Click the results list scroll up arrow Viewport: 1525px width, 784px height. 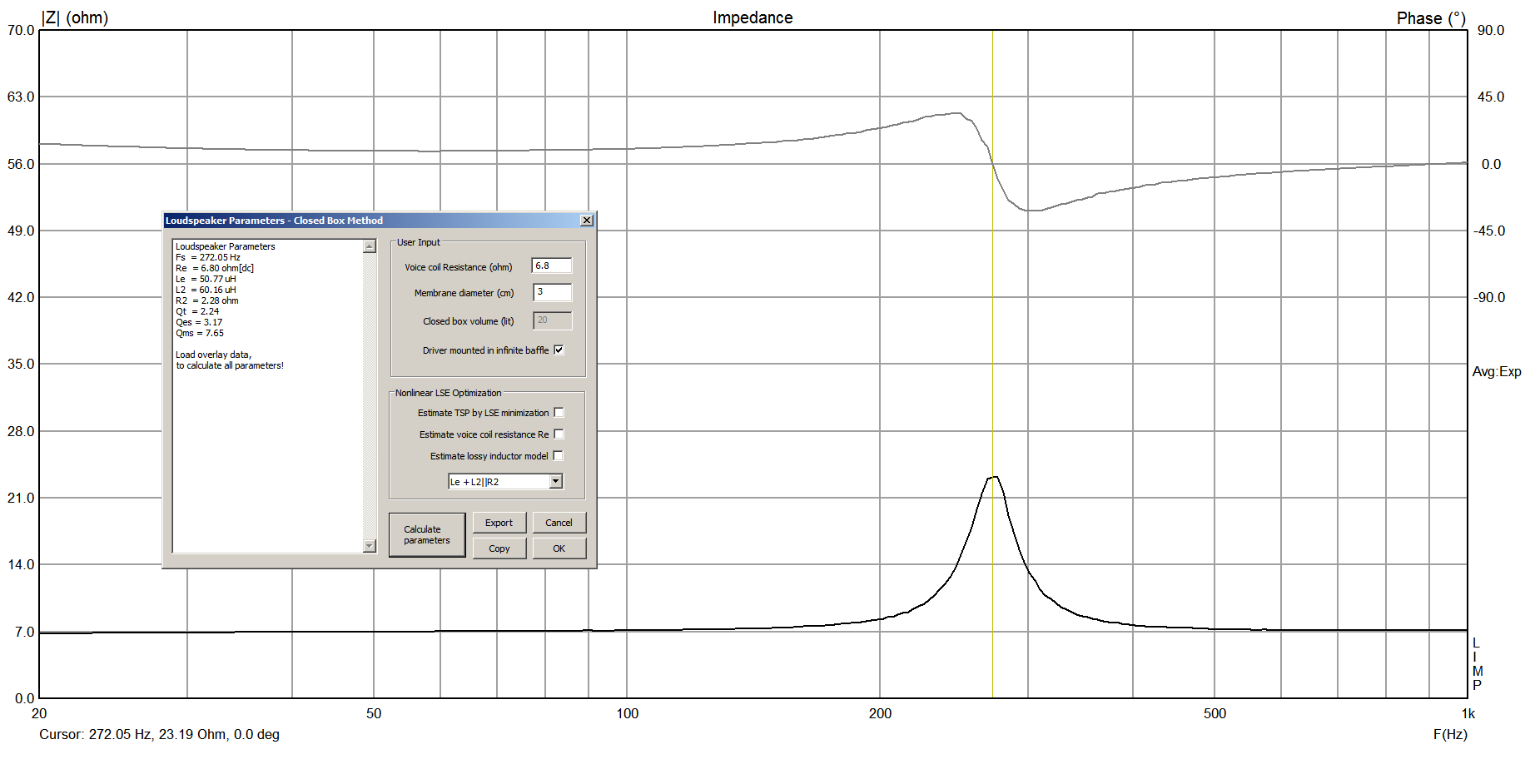(x=370, y=246)
